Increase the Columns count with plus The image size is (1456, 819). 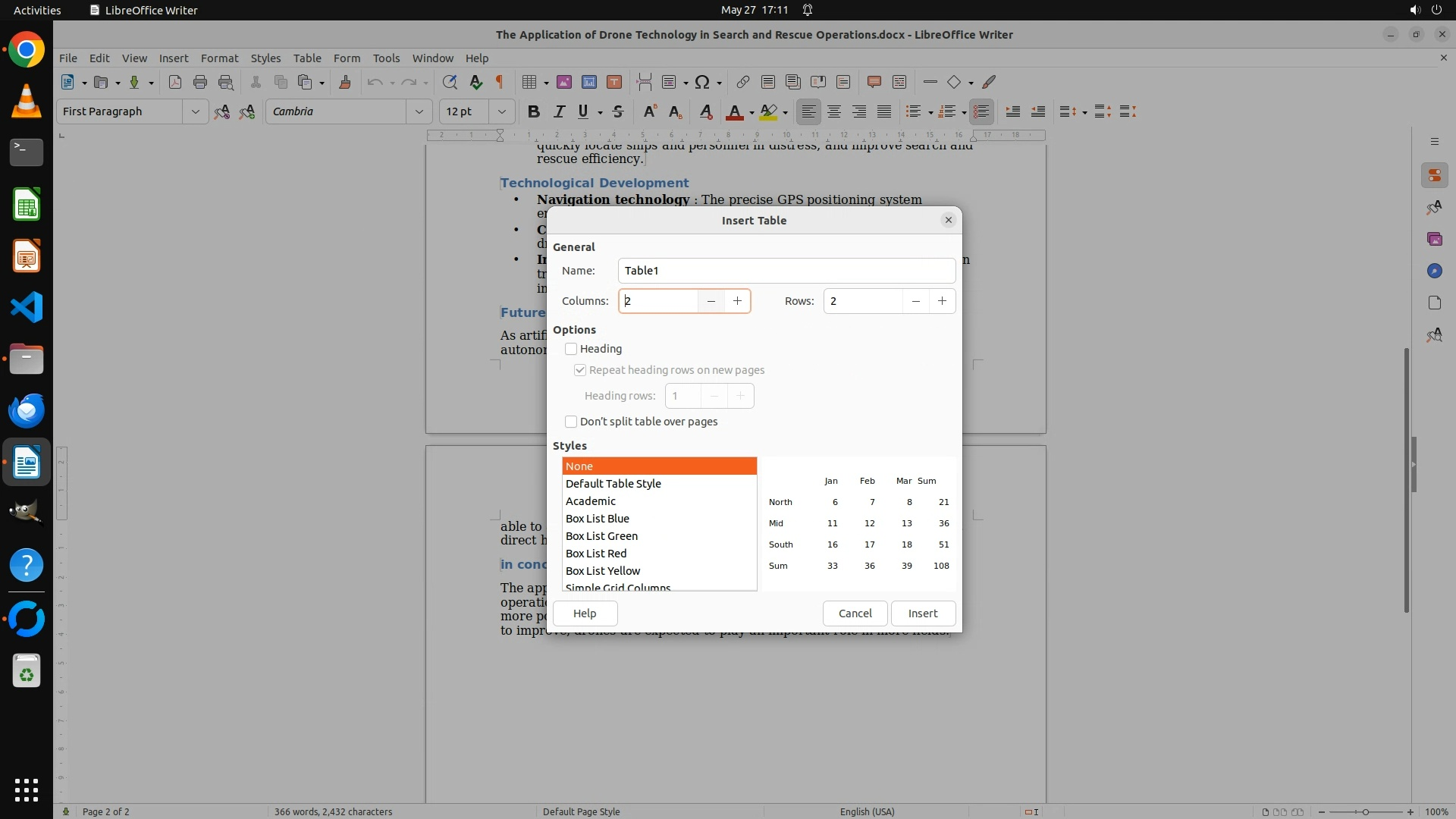click(737, 301)
